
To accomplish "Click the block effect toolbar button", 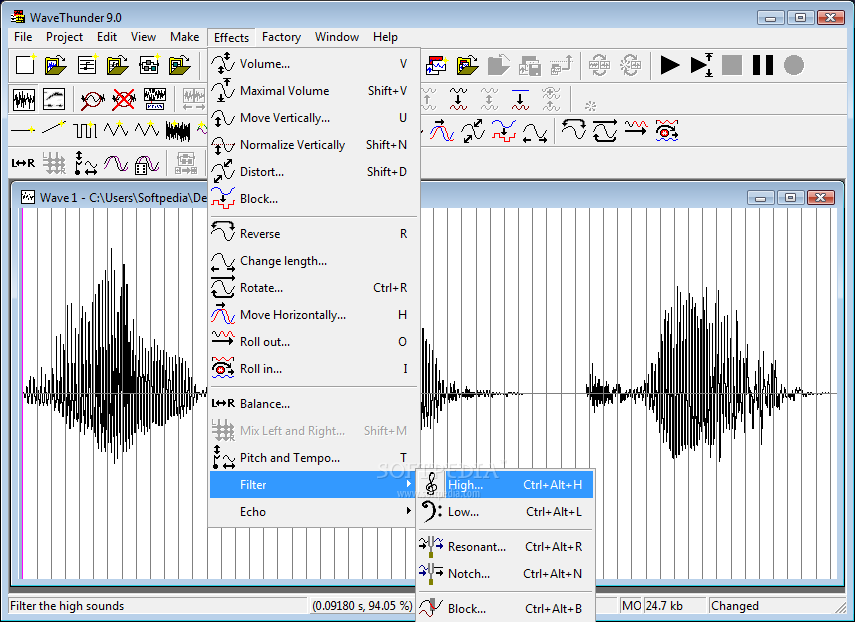I will pyautogui.click(x=504, y=130).
